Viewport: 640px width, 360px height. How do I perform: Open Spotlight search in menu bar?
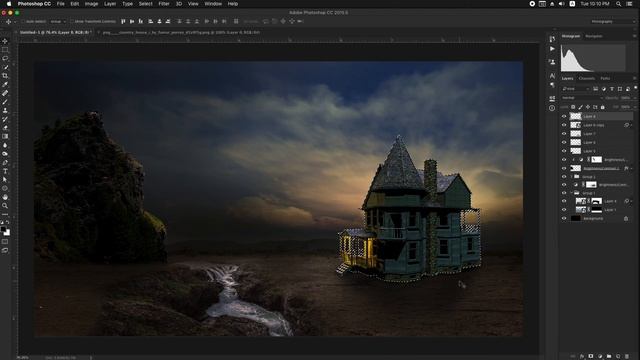pyautogui.click(x=618, y=4)
